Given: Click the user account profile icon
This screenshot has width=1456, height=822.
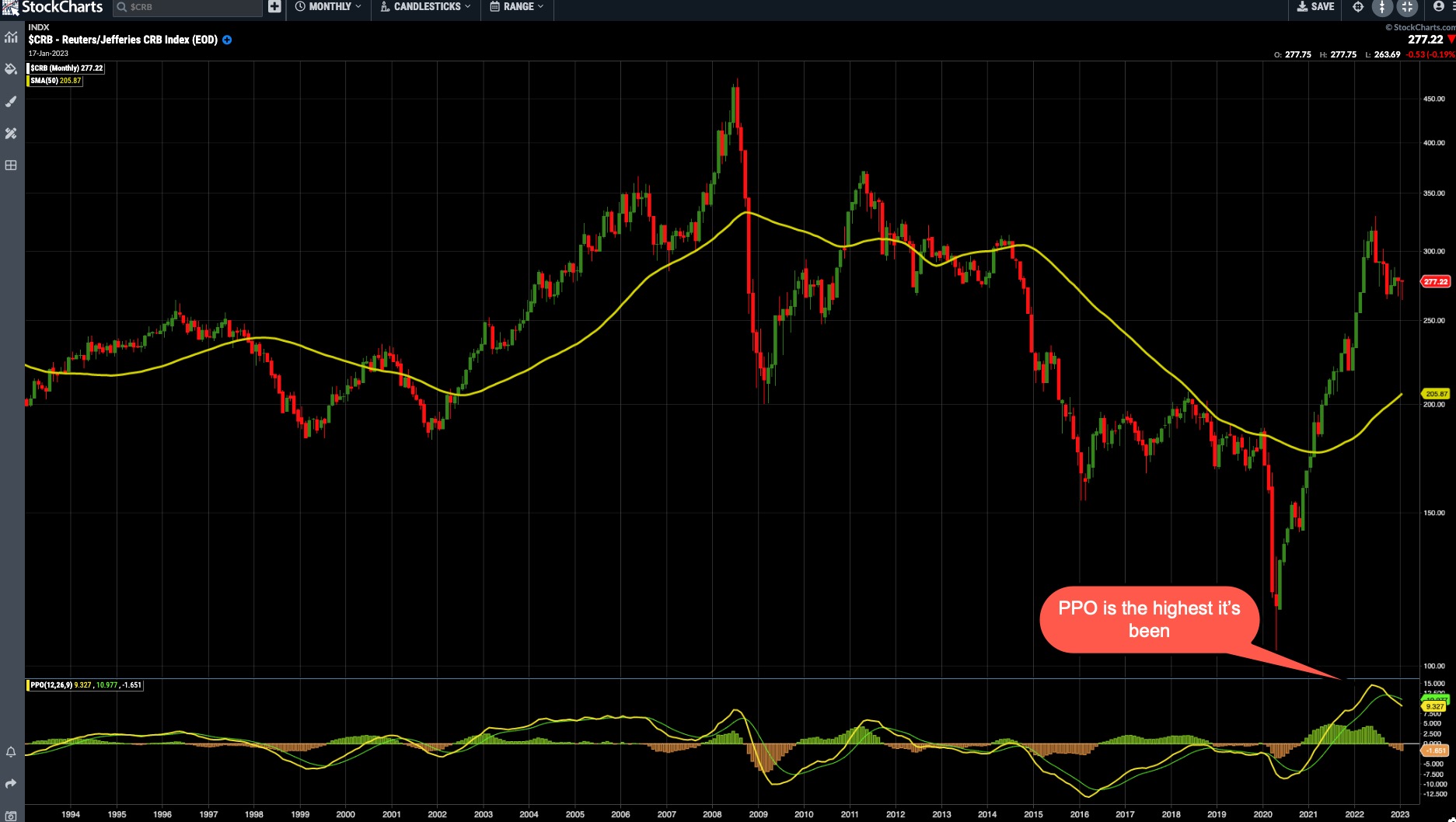Looking at the screenshot, I should tap(1438, 6).
